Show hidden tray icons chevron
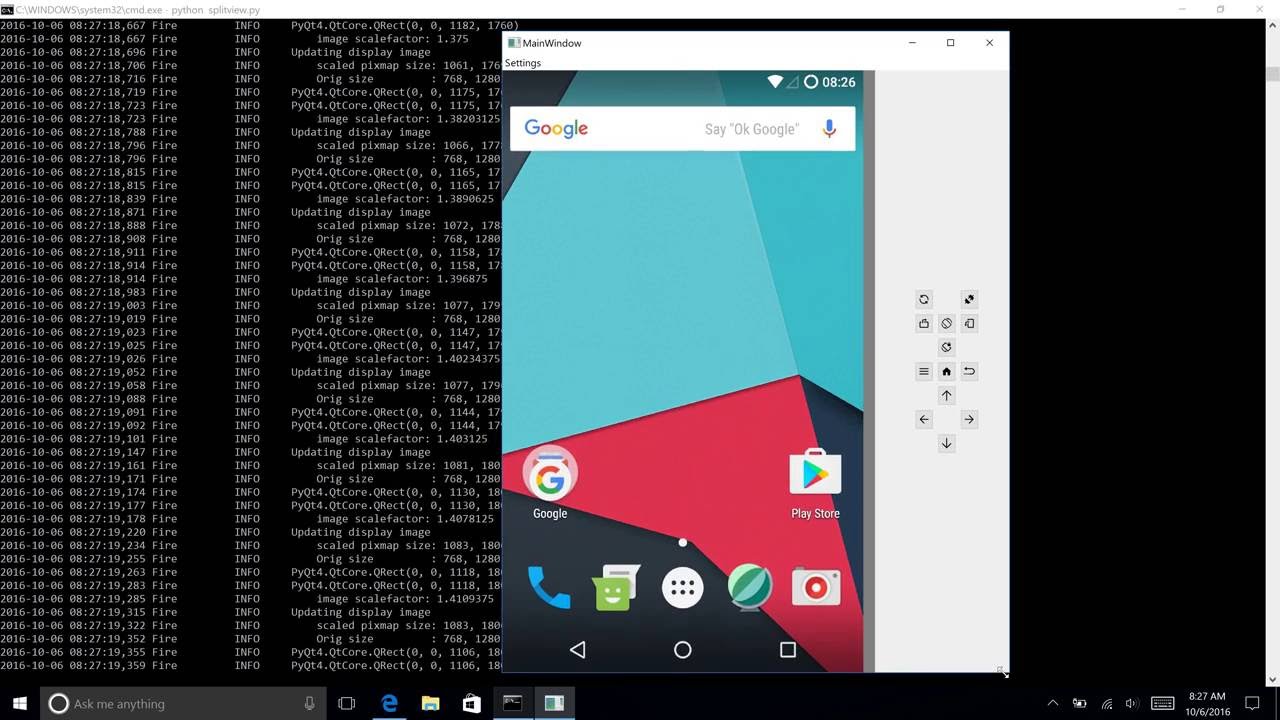This screenshot has height=720, width=1280. pos(1053,704)
